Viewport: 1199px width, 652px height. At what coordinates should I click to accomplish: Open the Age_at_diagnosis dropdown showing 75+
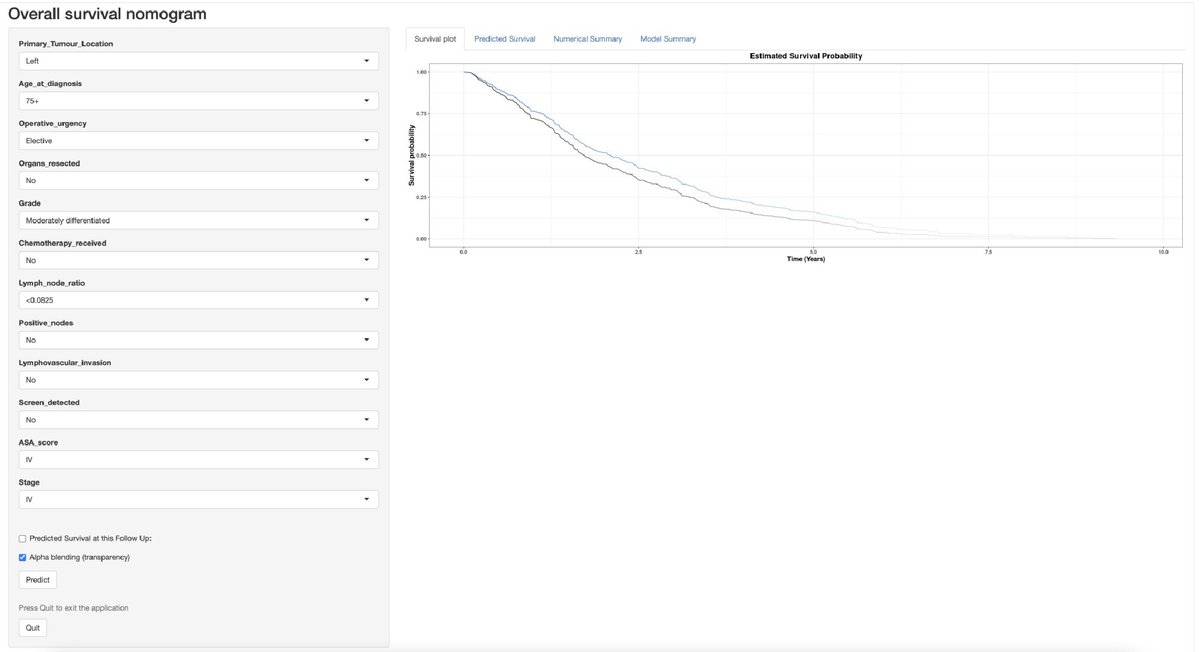click(198, 101)
